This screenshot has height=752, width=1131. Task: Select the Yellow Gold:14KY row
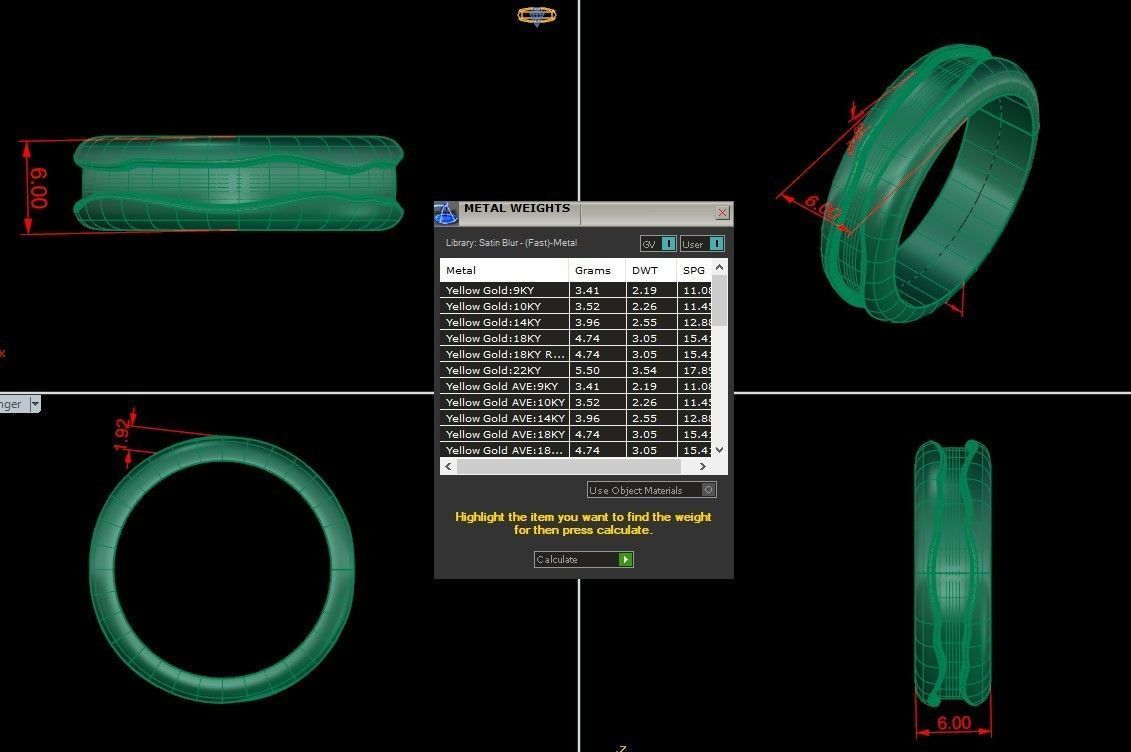tap(576, 322)
